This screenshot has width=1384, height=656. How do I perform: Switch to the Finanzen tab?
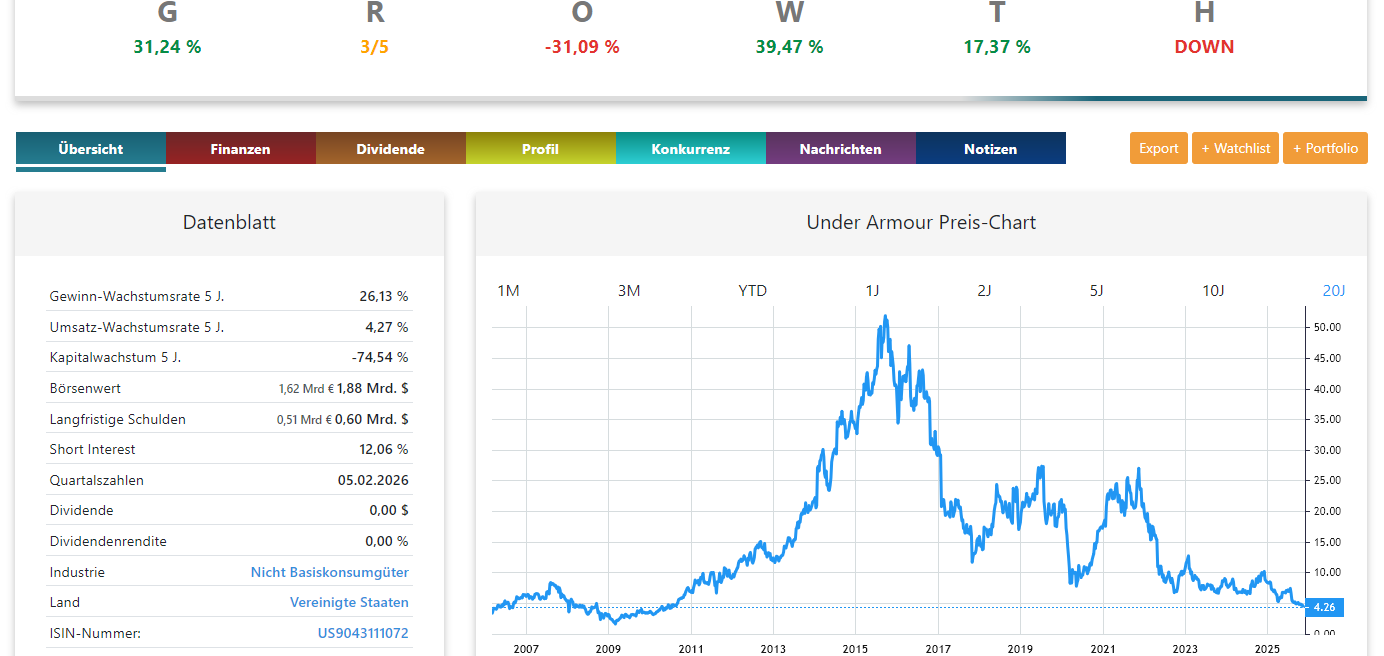coord(240,148)
